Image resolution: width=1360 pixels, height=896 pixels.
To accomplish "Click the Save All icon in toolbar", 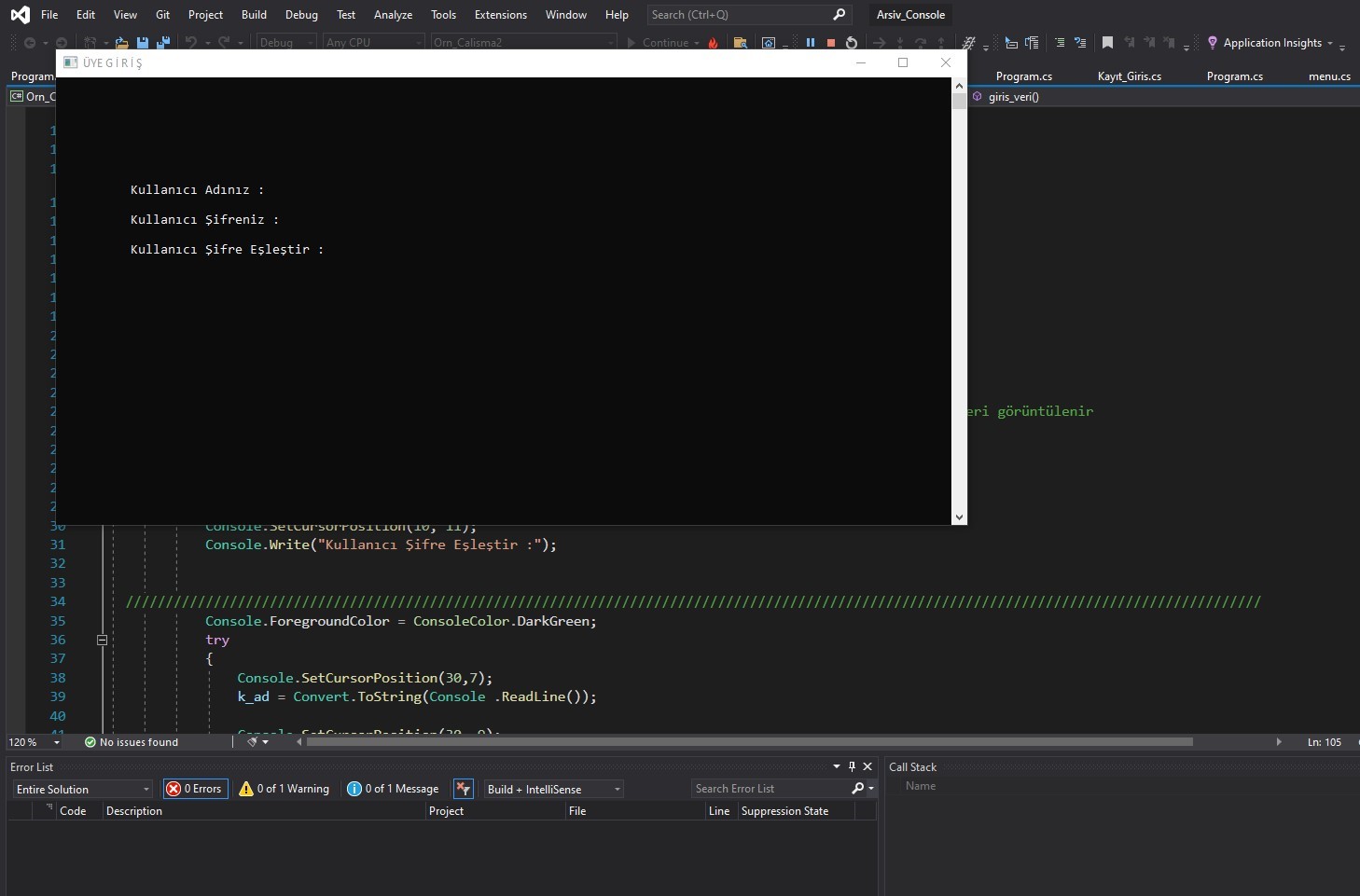I will coord(163,43).
